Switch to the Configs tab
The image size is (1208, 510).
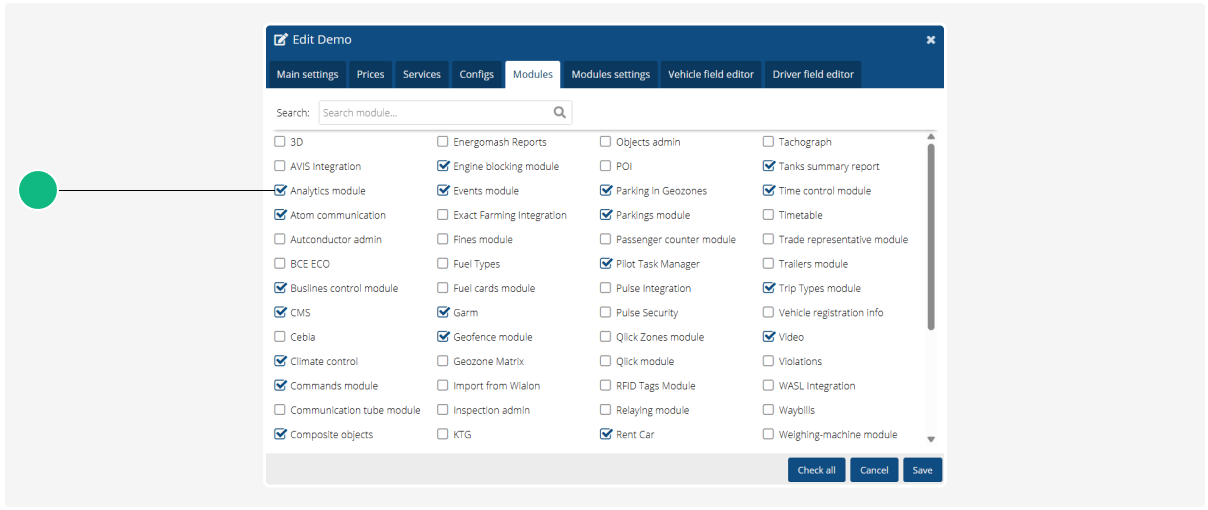[477, 74]
